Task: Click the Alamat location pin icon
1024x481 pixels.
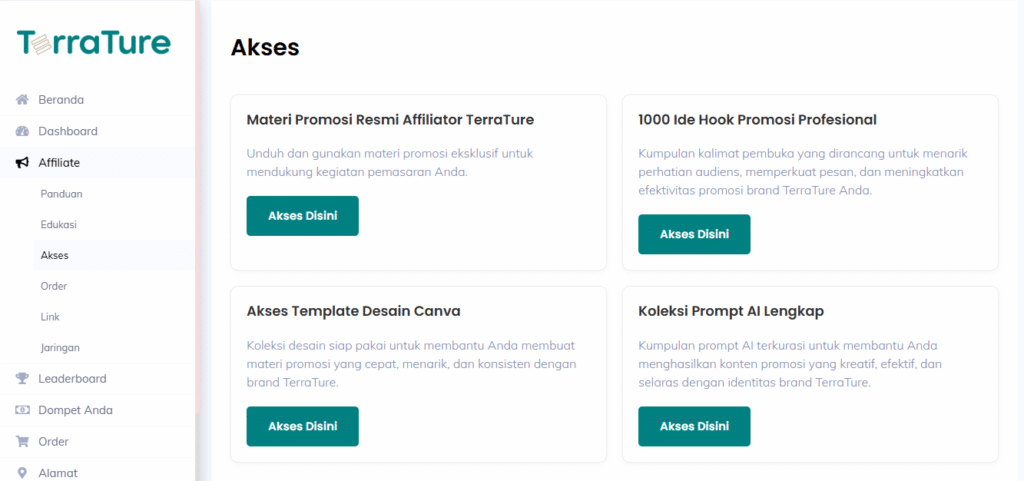Action: pyautogui.click(x=22, y=473)
